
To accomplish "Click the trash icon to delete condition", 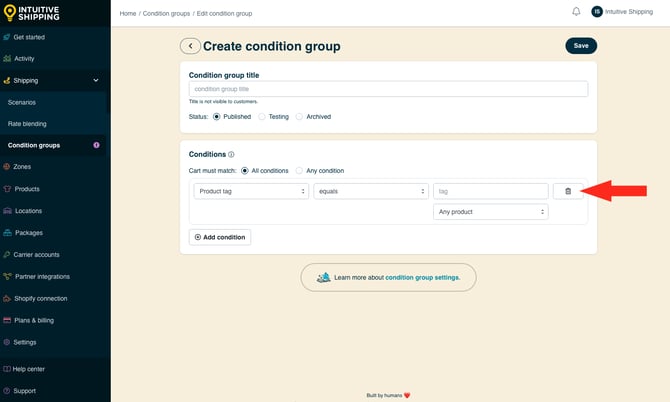I will click(x=568, y=191).
